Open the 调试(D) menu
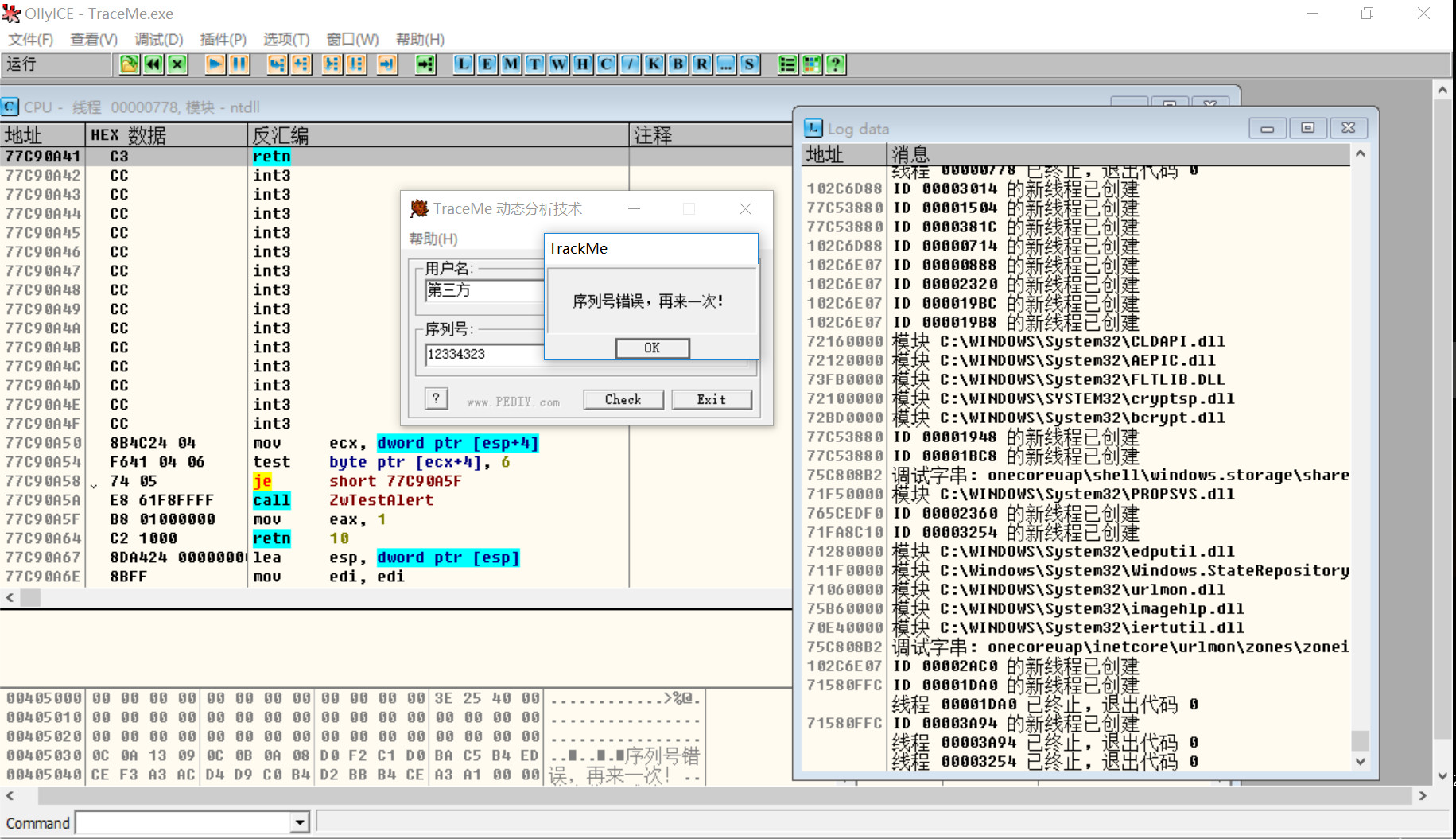1456x839 pixels. [159, 39]
